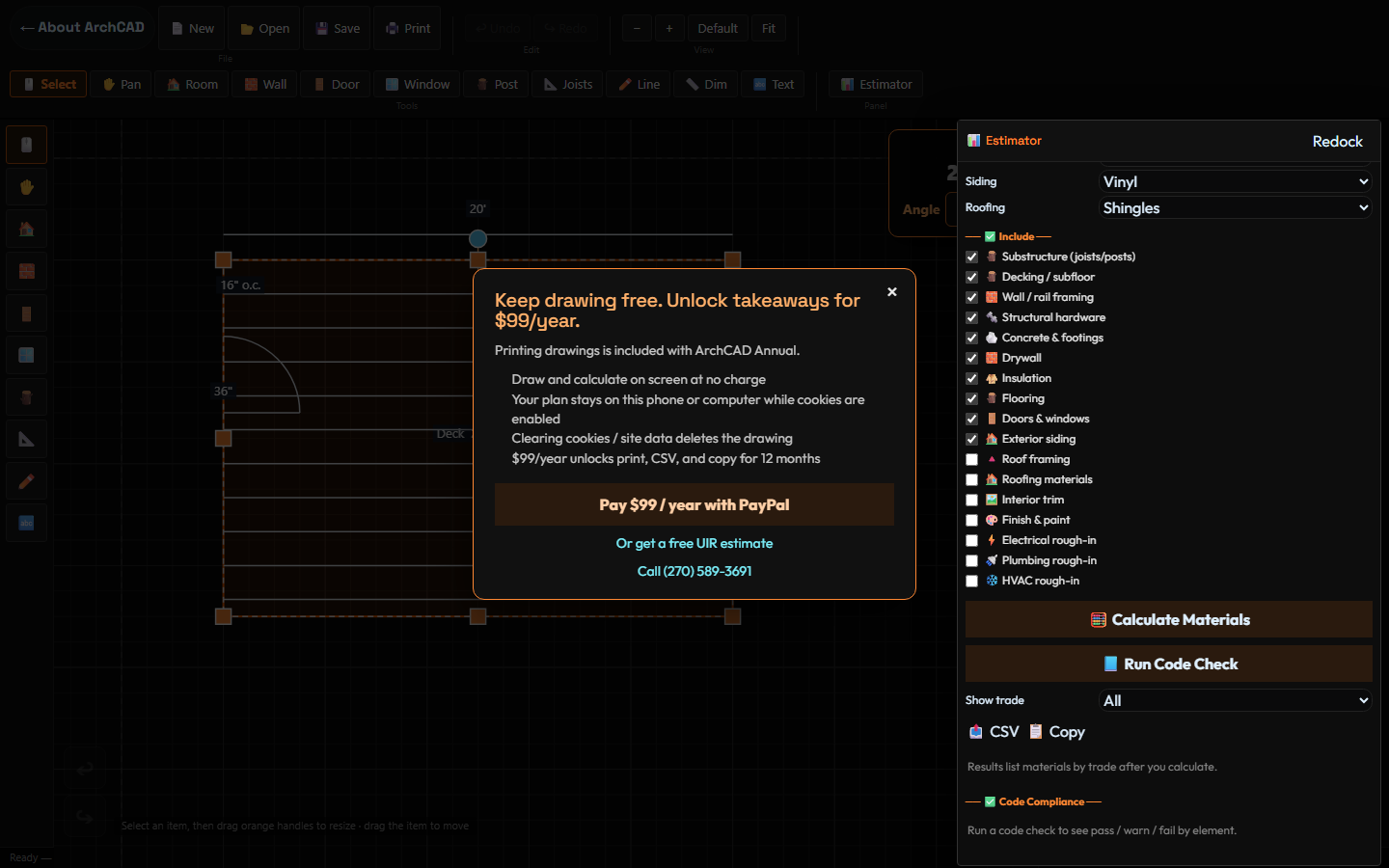
Task: Uncheck the Flooring option
Action: click(x=972, y=398)
